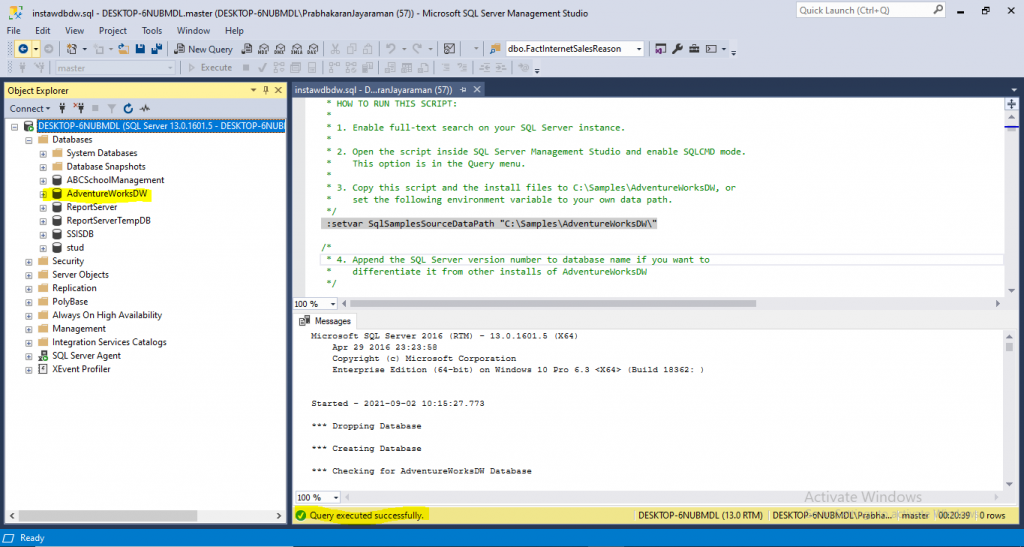Viewport: 1024px width, 547px height.
Task: Click the Execute button
Action: click(210, 67)
